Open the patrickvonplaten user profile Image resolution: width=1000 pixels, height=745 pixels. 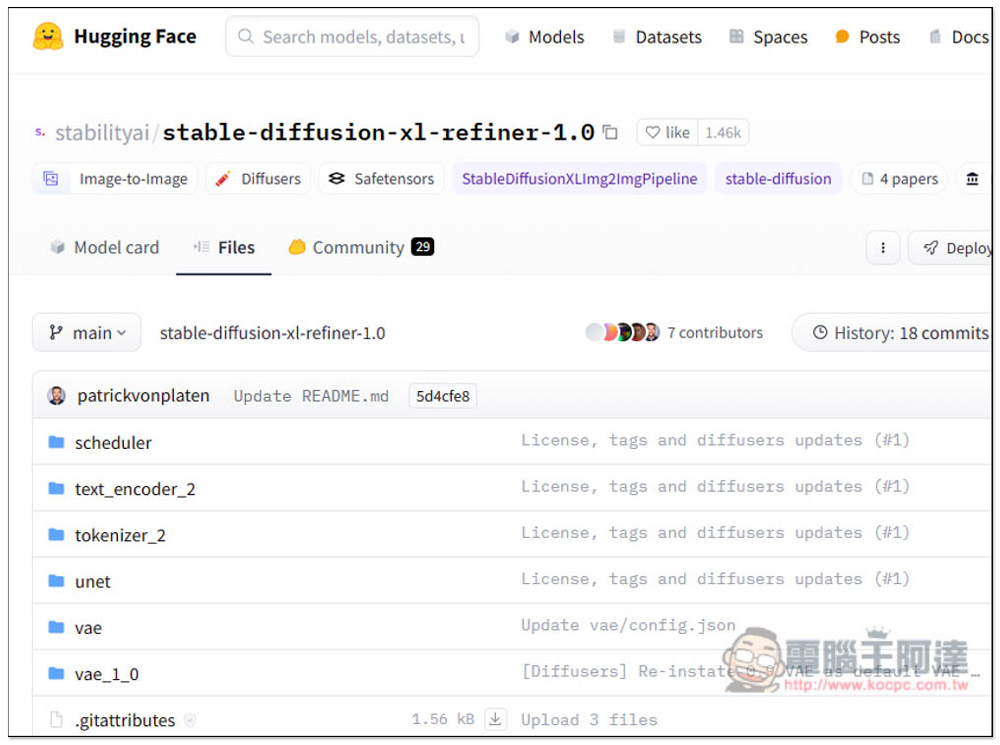(x=143, y=396)
